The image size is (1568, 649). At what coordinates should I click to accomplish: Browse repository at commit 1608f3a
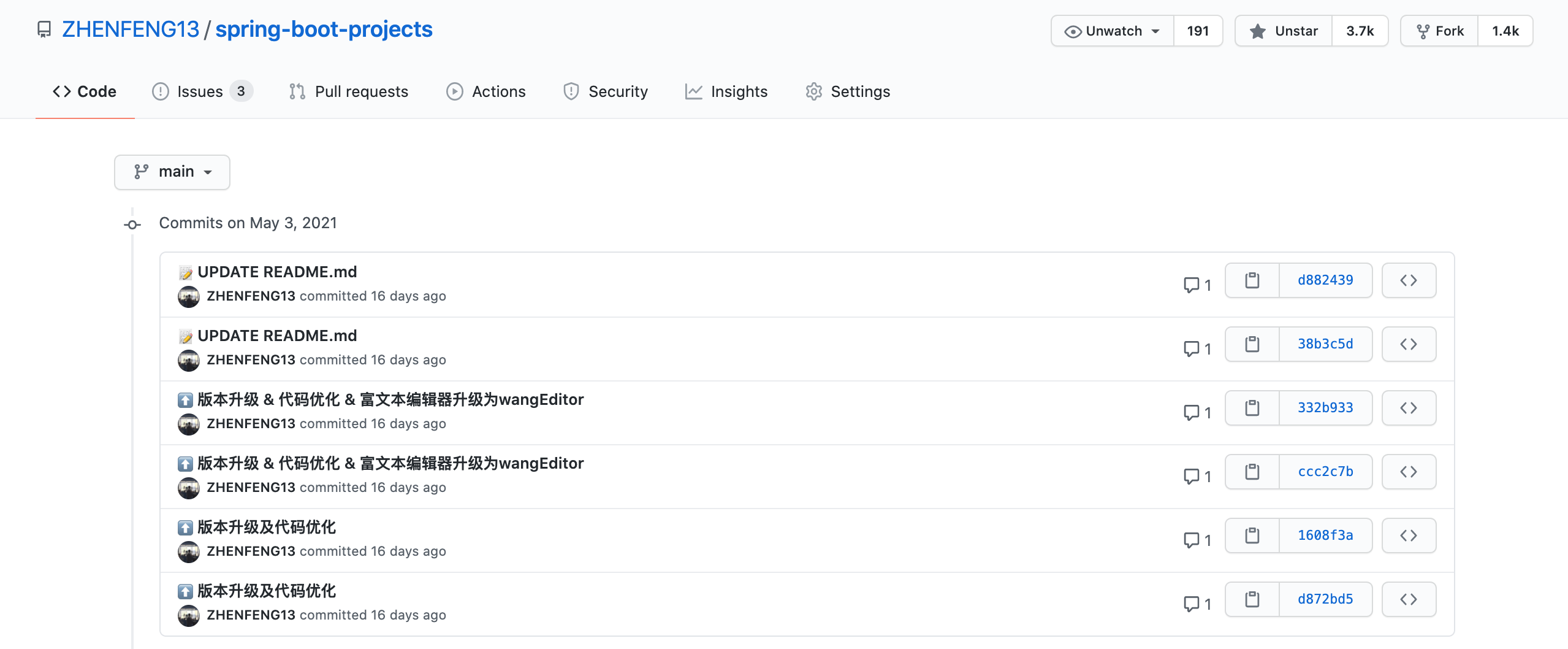point(1409,536)
